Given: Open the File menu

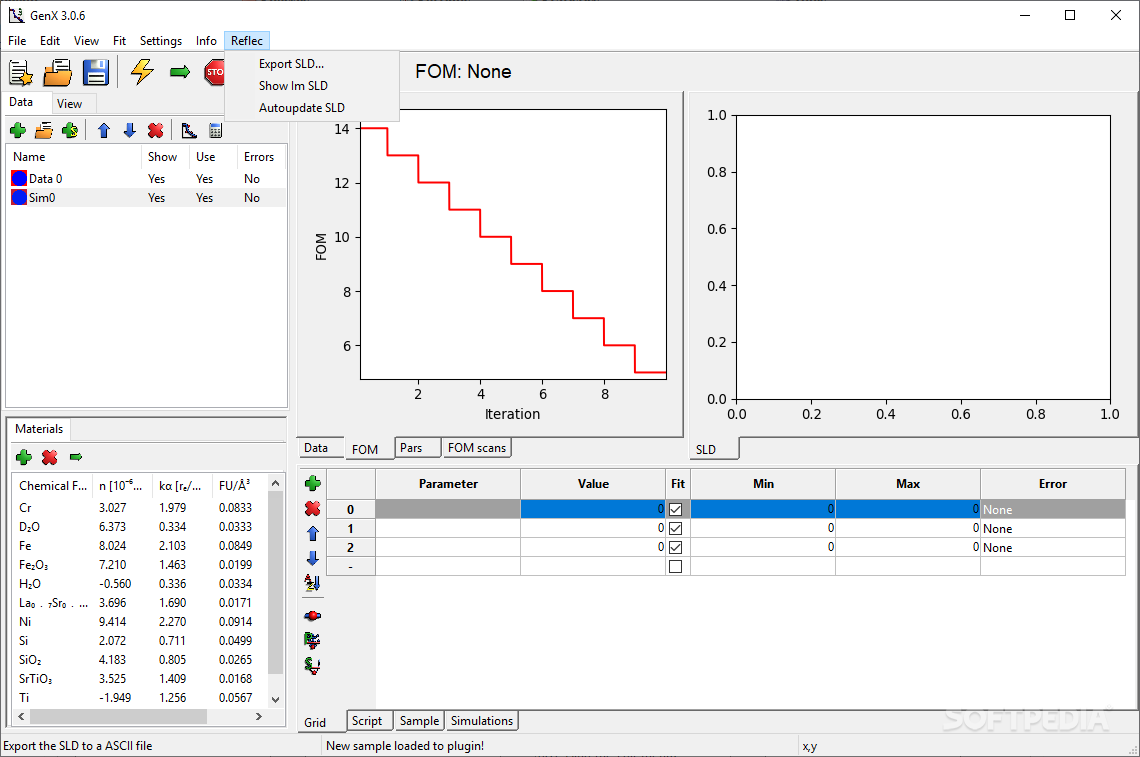Looking at the screenshot, I should point(17,41).
